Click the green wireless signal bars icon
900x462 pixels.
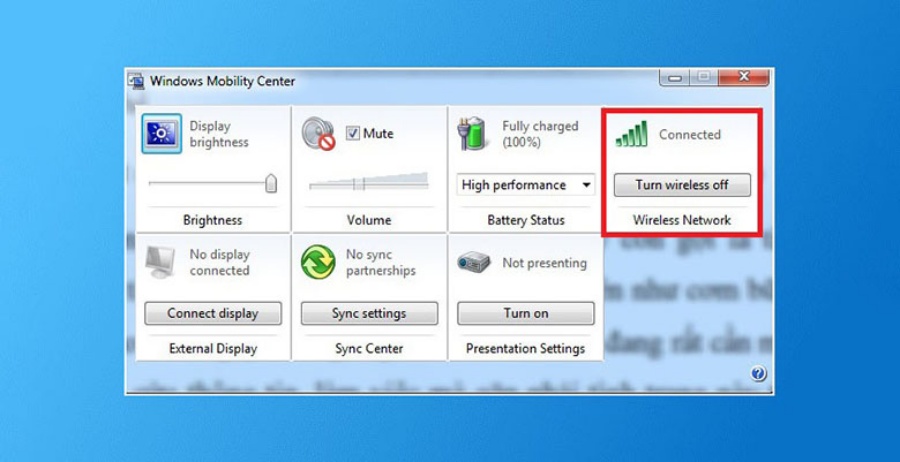(631, 134)
